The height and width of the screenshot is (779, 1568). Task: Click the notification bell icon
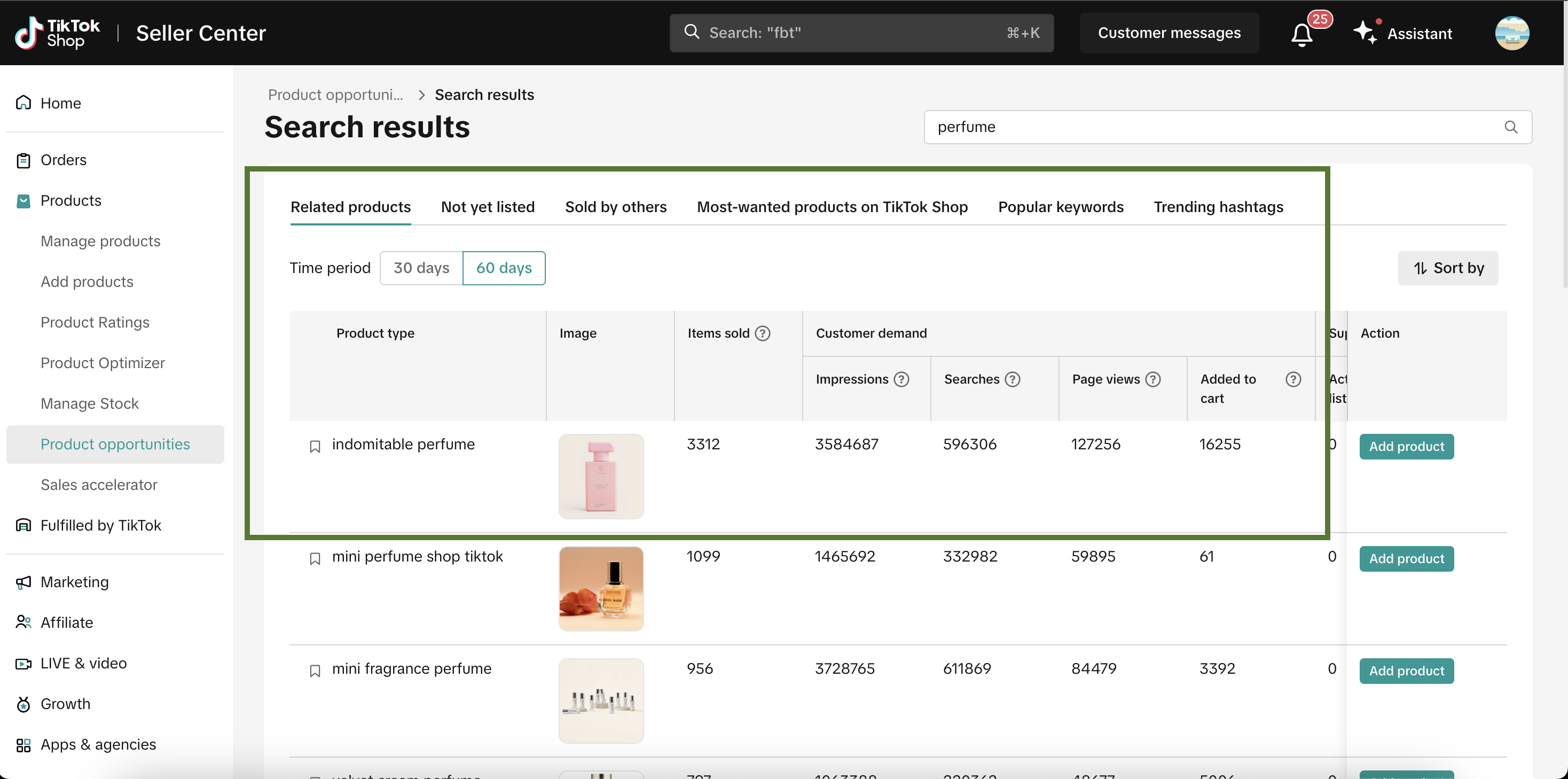click(1302, 34)
